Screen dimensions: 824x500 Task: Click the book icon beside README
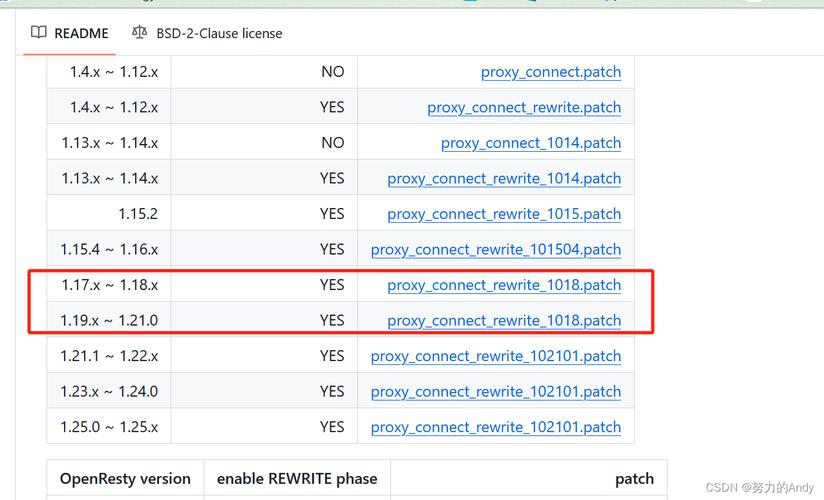coord(38,33)
